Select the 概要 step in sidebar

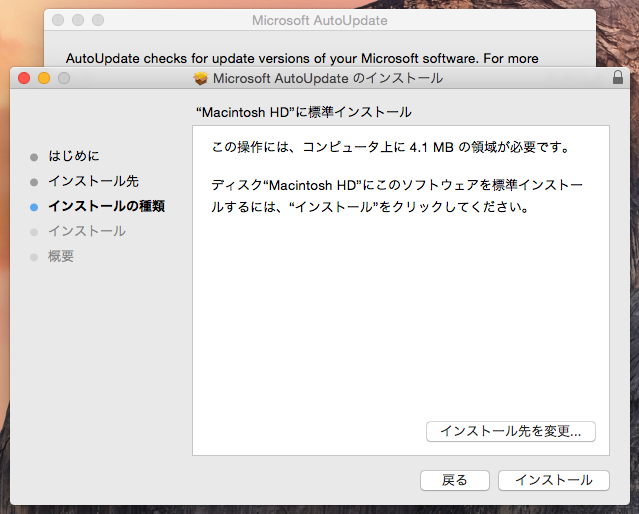click(x=61, y=256)
